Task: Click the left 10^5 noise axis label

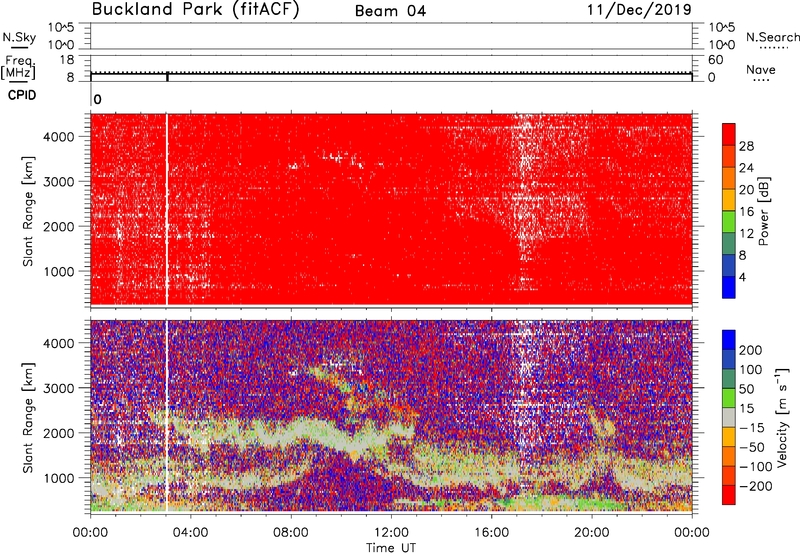Action: click(62, 28)
